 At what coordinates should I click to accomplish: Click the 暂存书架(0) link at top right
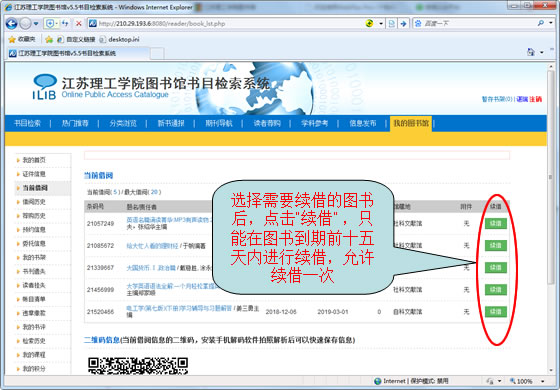[497, 99]
